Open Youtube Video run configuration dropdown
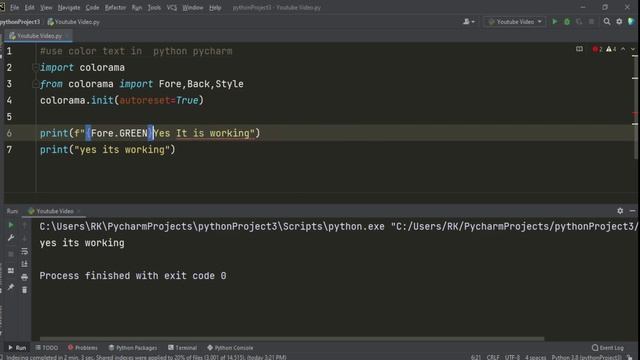Image resolution: width=640 pixels, height=360 pixels. coord(515,22)
